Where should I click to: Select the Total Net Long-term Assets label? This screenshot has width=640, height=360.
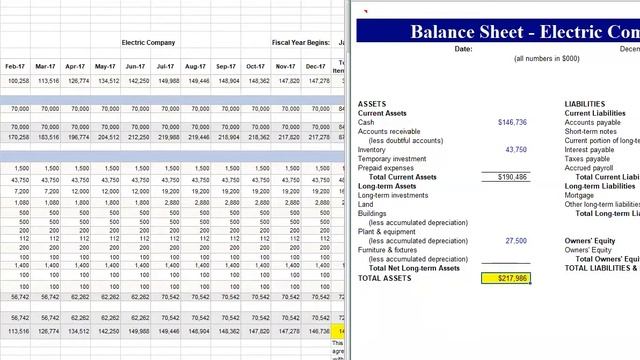(414, 268)
